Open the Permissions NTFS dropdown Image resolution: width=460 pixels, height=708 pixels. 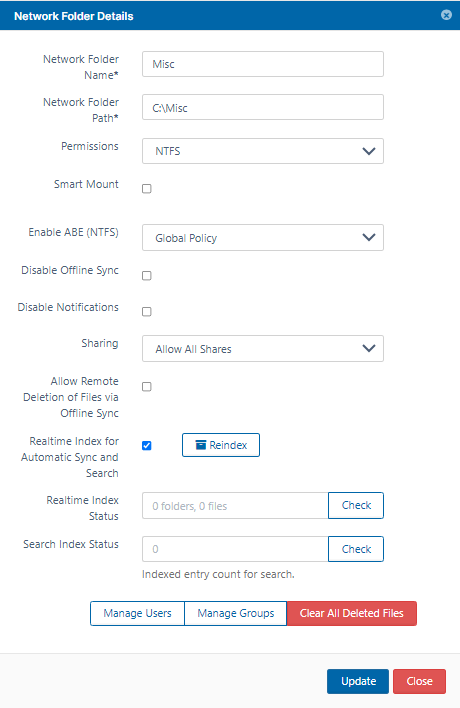[263, 151]
